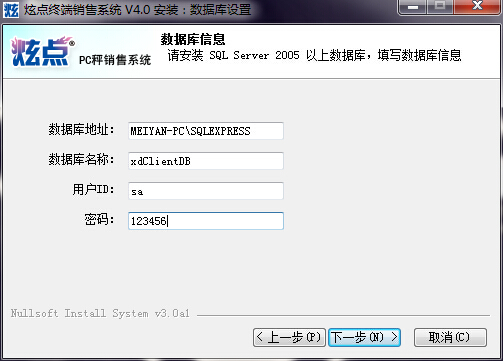Close the installer window

pos(477,6)
